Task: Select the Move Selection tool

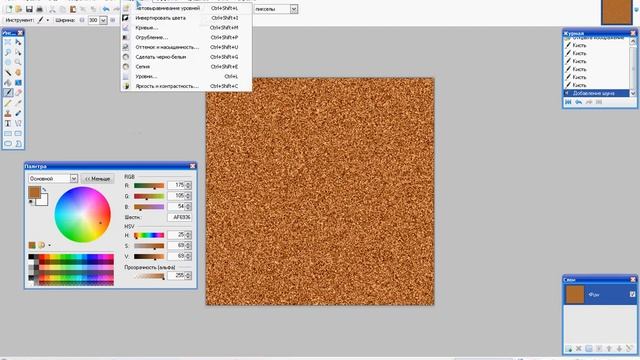Action: coord(18,53)
